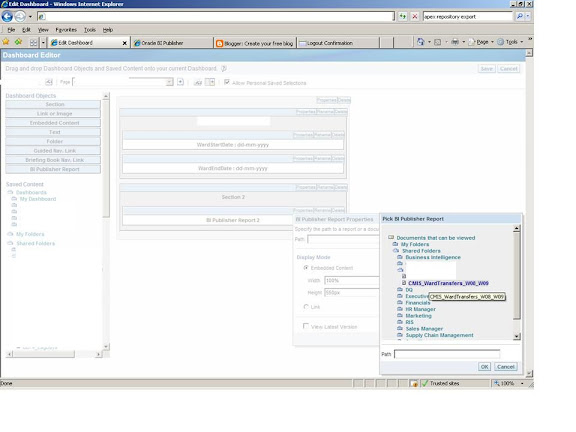The width and height of the screenshot is (576, 432).
Task: Click the CMIS_WardTransfers report document icon
Action: point(404,283)
